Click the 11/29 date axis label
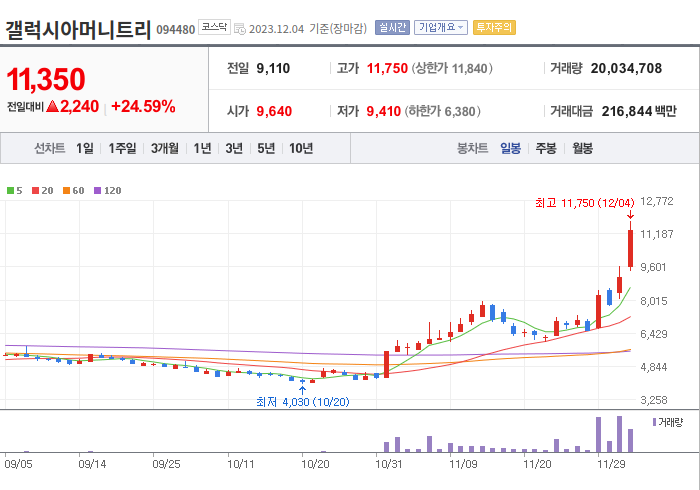This screenshot has width=700, height=490. coord(611,465)
